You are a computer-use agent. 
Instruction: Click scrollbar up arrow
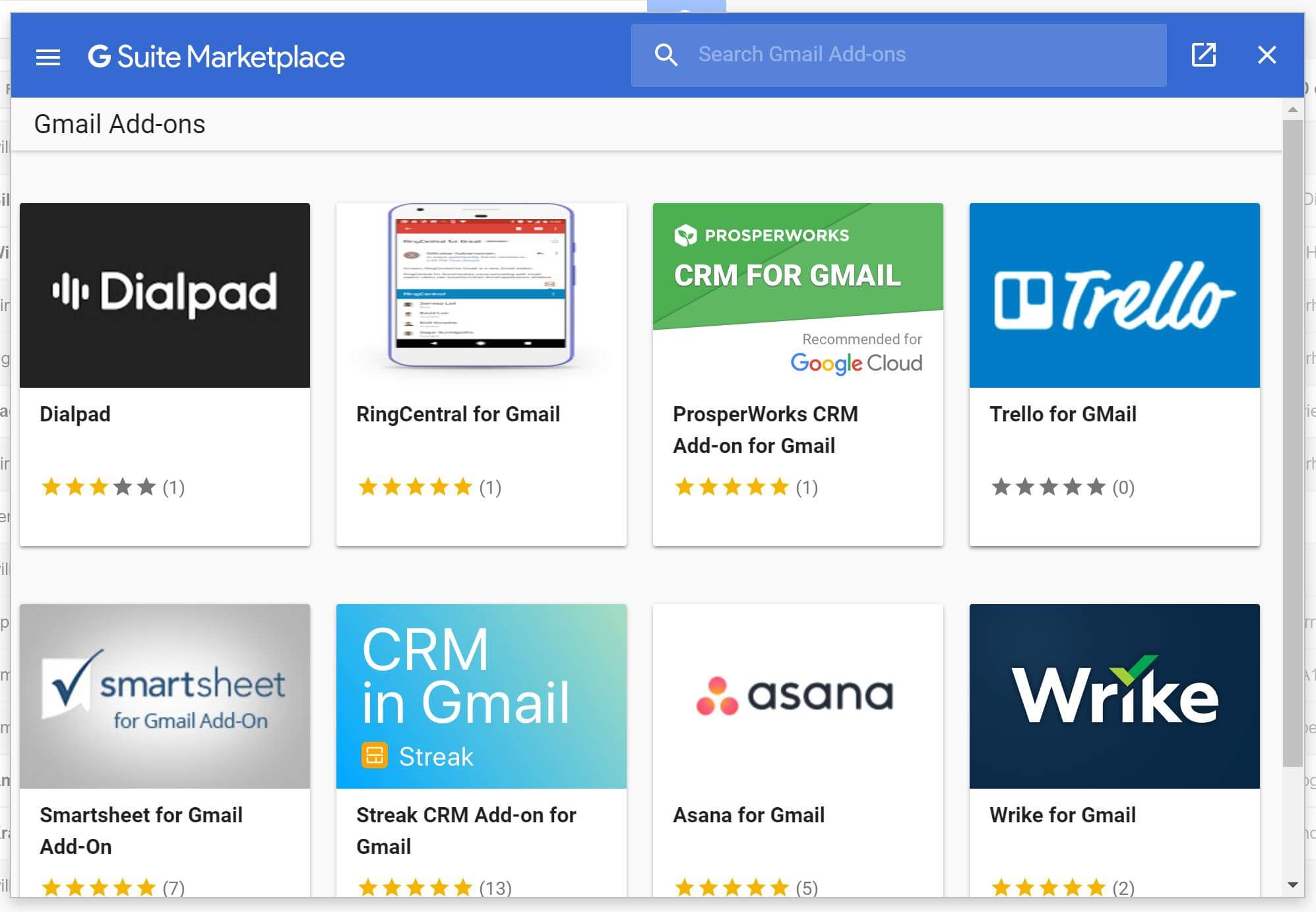(1293, 109)
